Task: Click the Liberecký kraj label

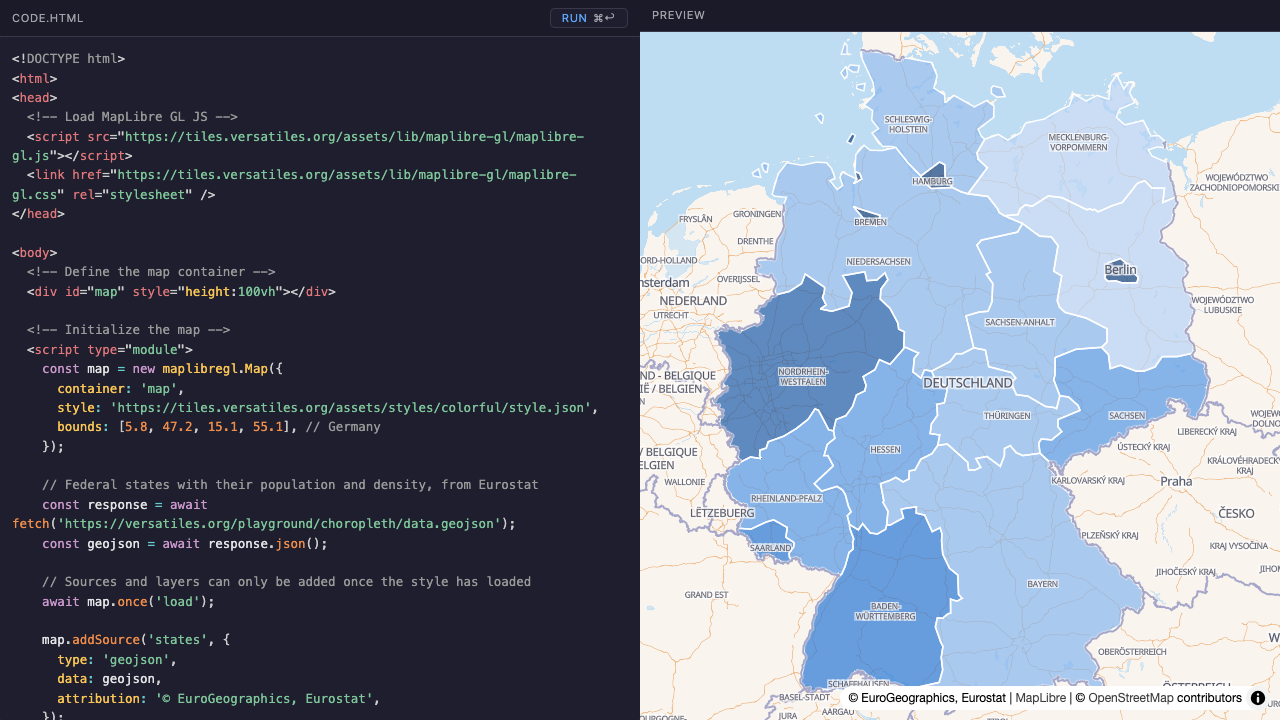Action: tap(1209, 432)
